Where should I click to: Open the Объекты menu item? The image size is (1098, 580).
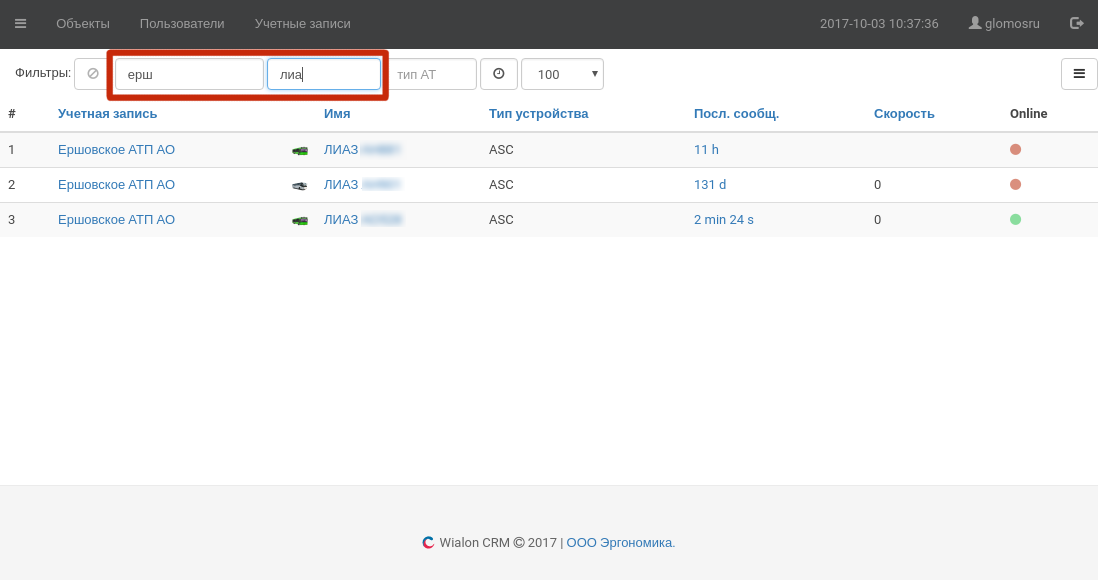pyautogui.click(x=83, y=23)
